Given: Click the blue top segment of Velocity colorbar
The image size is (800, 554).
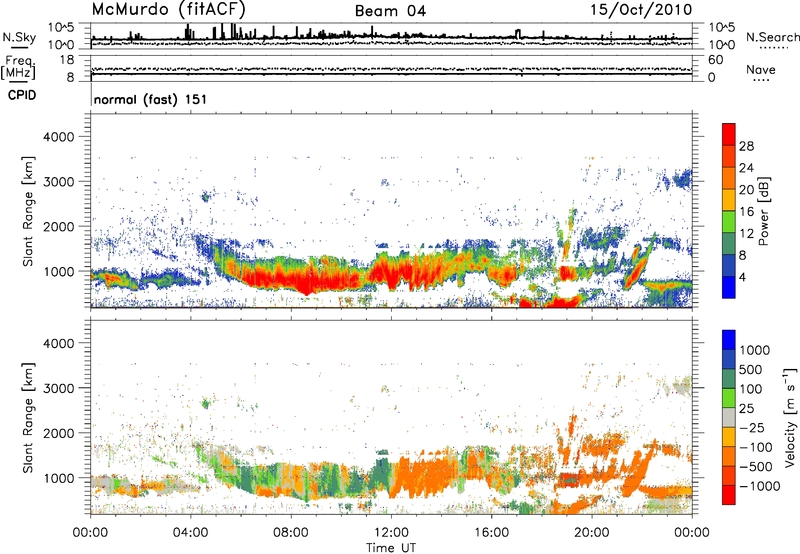Looking at the screenshot, I should (729, 340).
